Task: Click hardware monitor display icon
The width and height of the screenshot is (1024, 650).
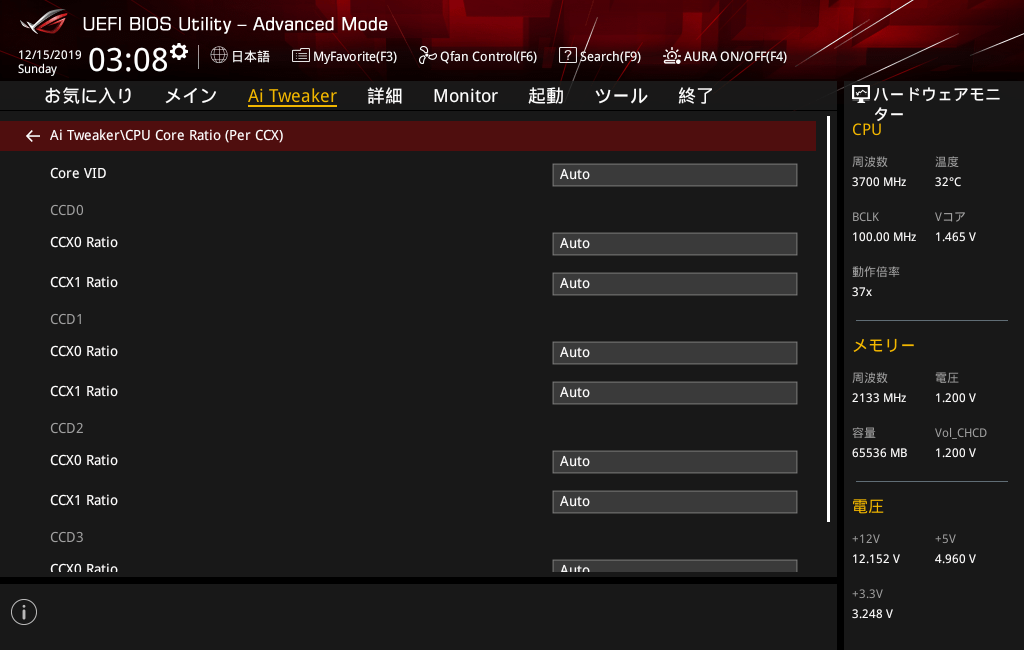Action: click(x=861, y=95)
